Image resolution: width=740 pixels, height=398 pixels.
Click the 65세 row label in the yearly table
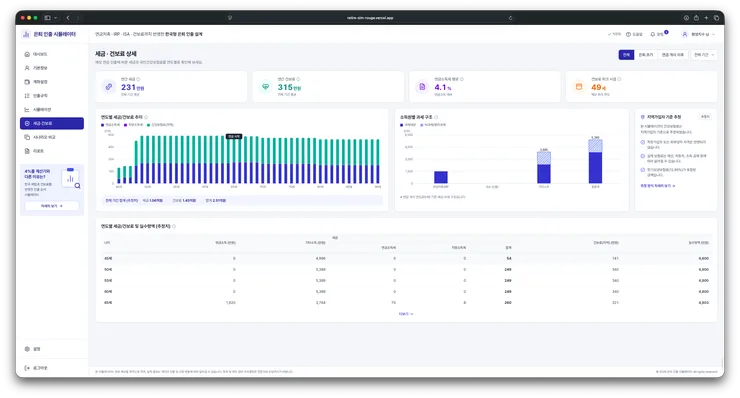(x=108, y=303)
